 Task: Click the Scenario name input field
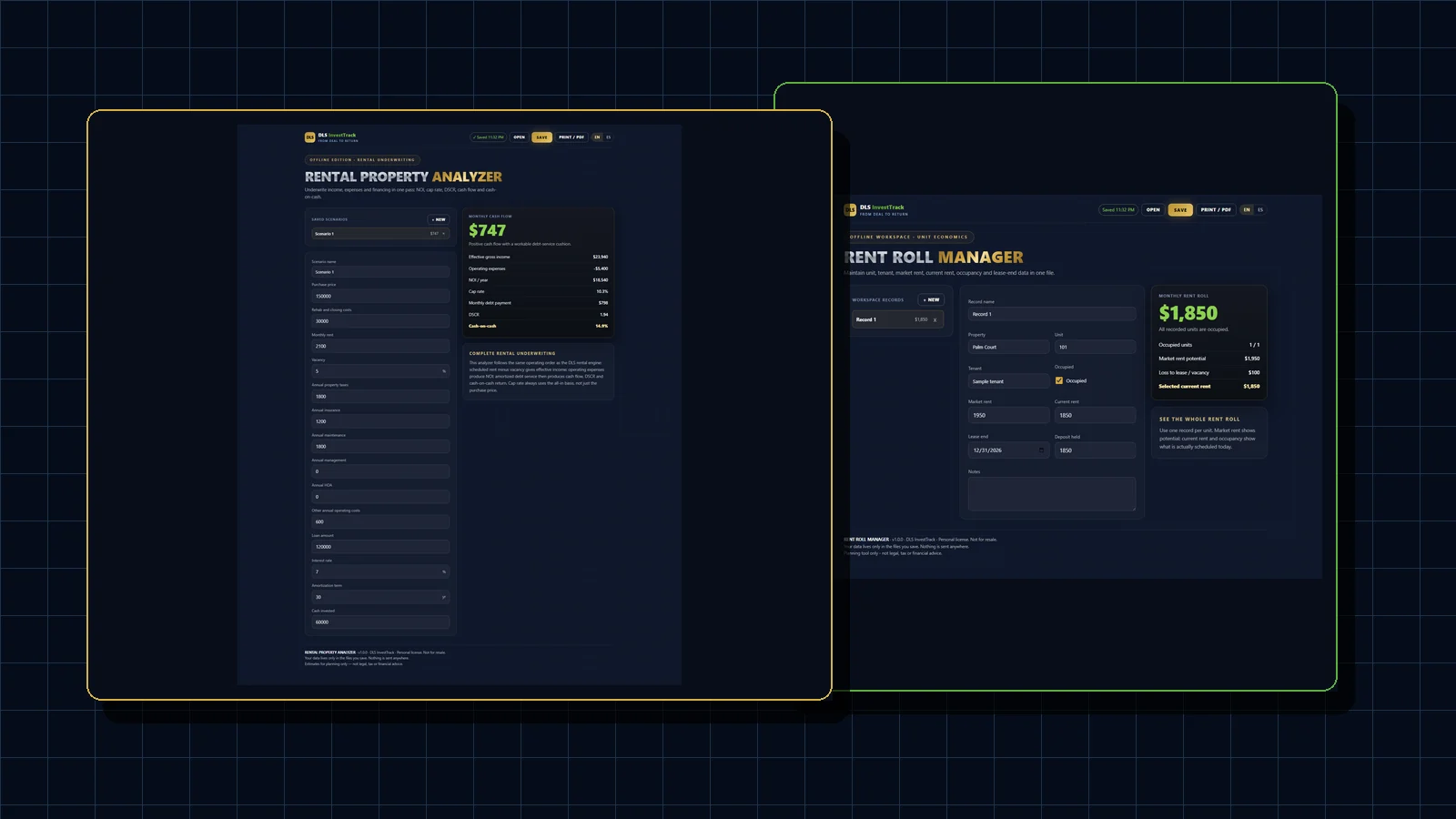point(380,271)
